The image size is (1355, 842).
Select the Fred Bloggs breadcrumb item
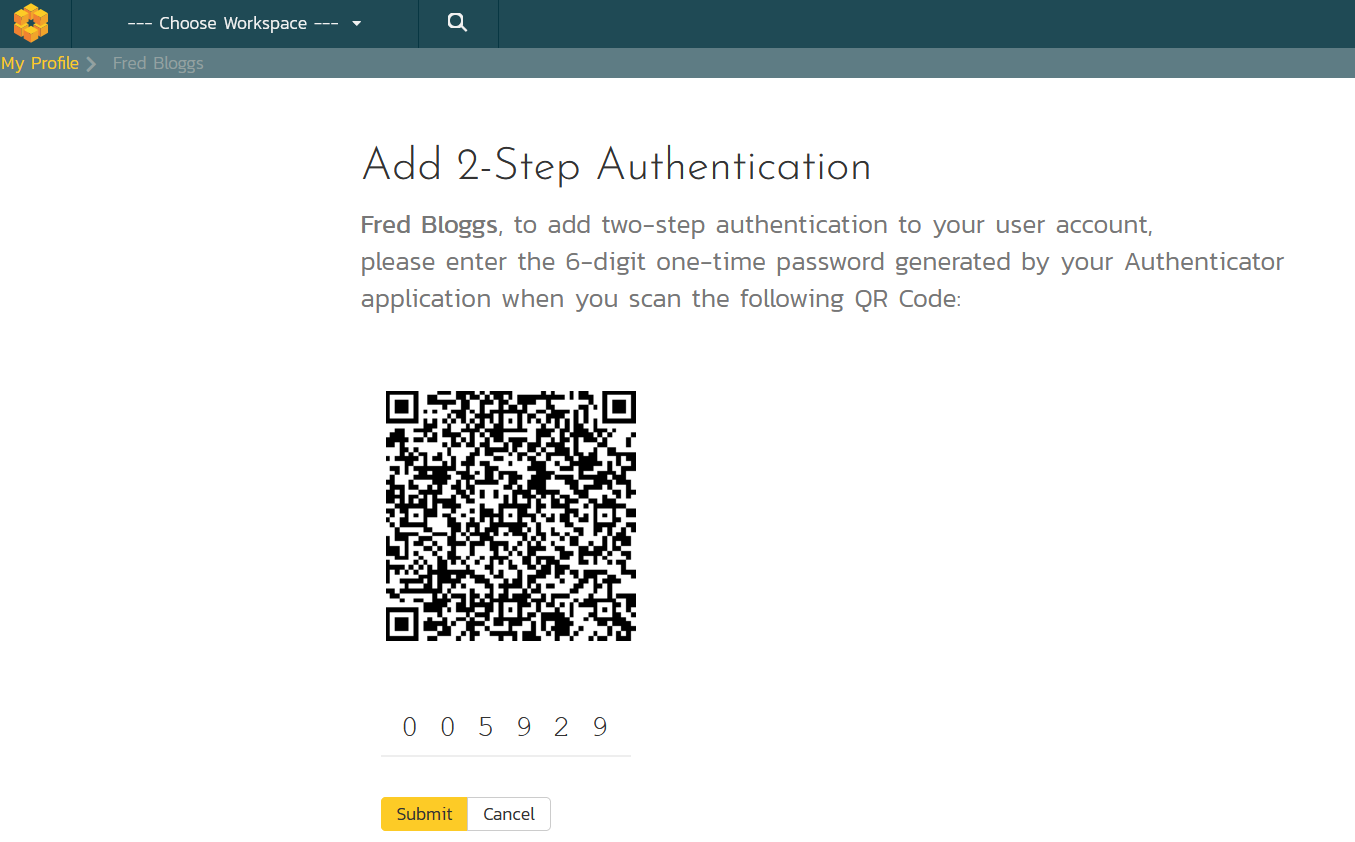158,63
